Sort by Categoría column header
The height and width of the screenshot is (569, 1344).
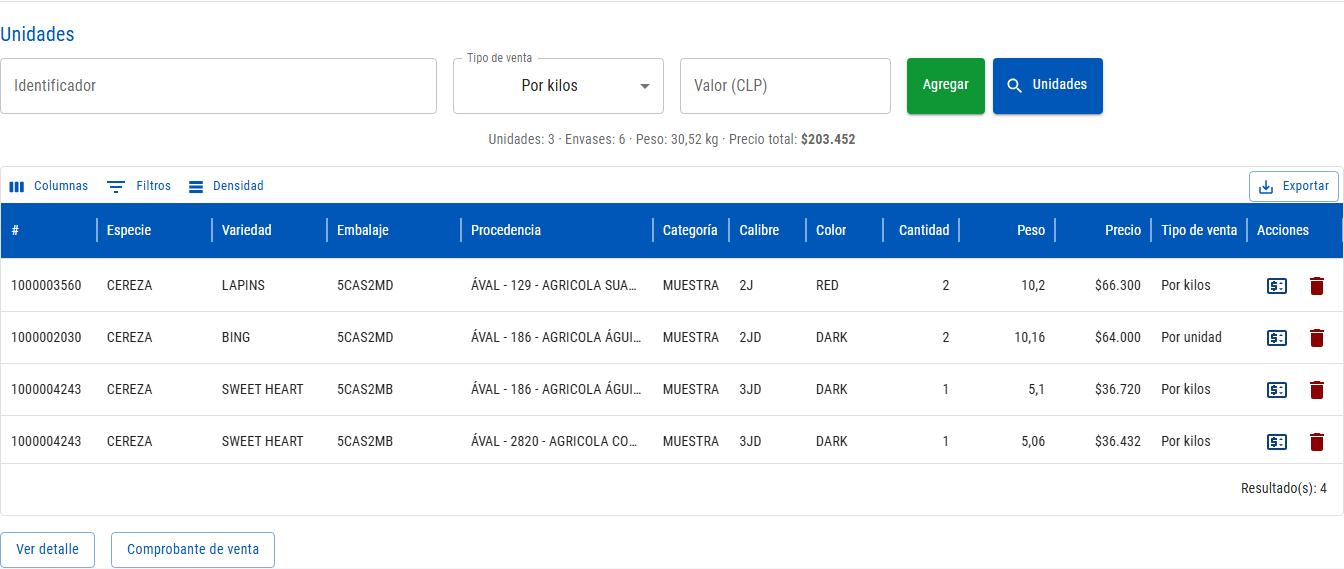tap(690, 230)
